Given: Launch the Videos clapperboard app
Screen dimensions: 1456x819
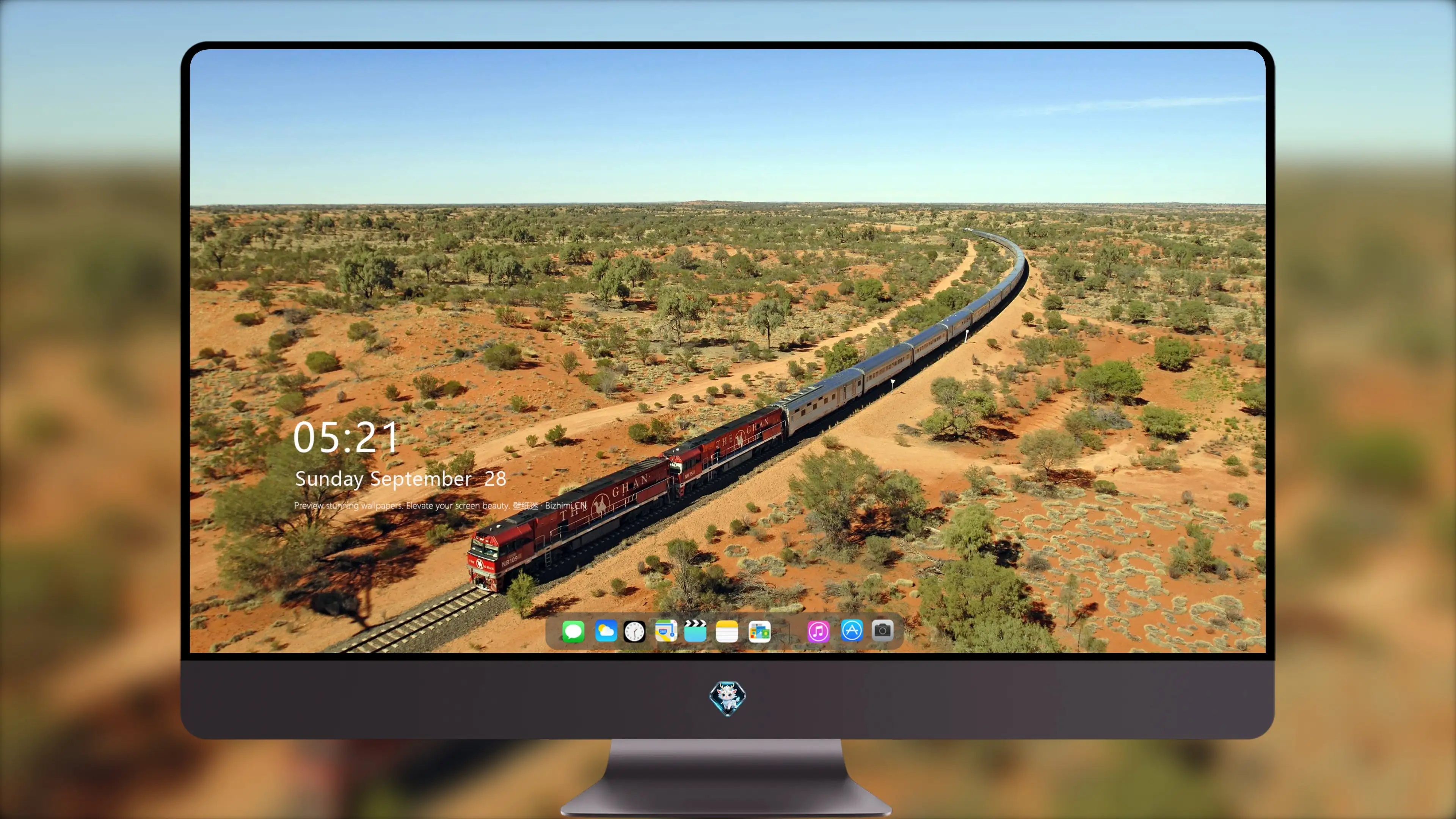Looking at the screenshot, I should click(695, 631).
